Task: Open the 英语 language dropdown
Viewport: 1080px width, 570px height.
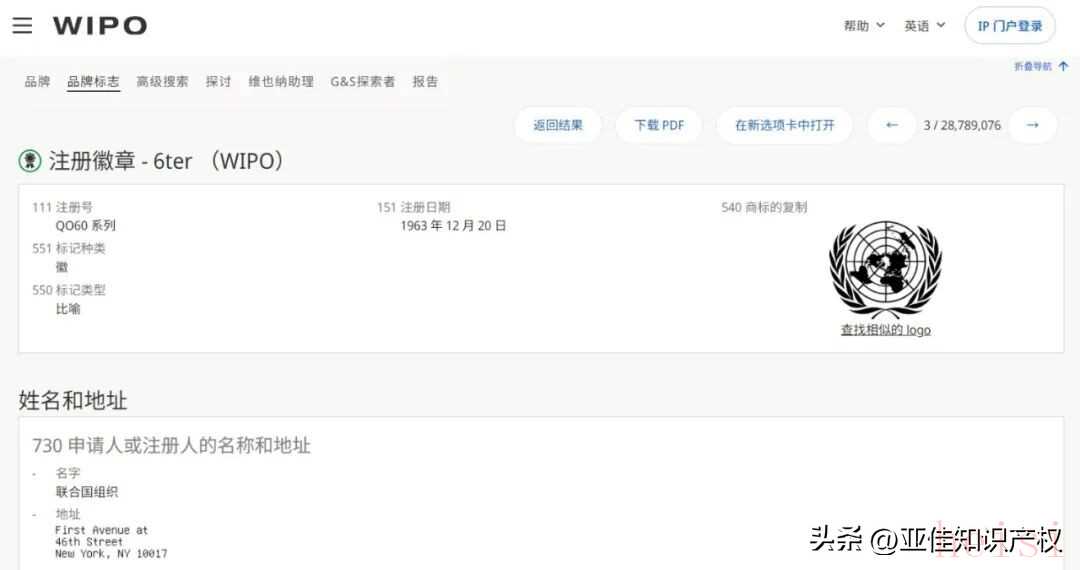Action: (924, 26)
